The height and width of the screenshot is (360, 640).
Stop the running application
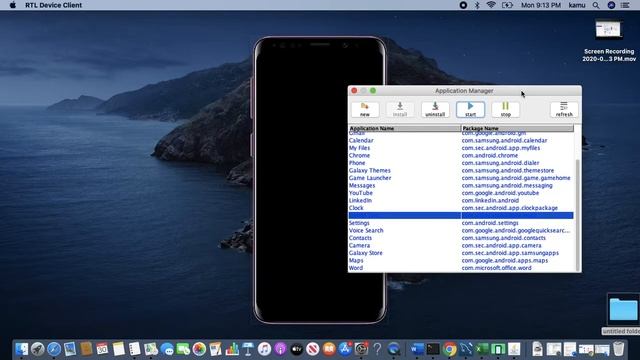pyautogui.click(x=505, y=110)
